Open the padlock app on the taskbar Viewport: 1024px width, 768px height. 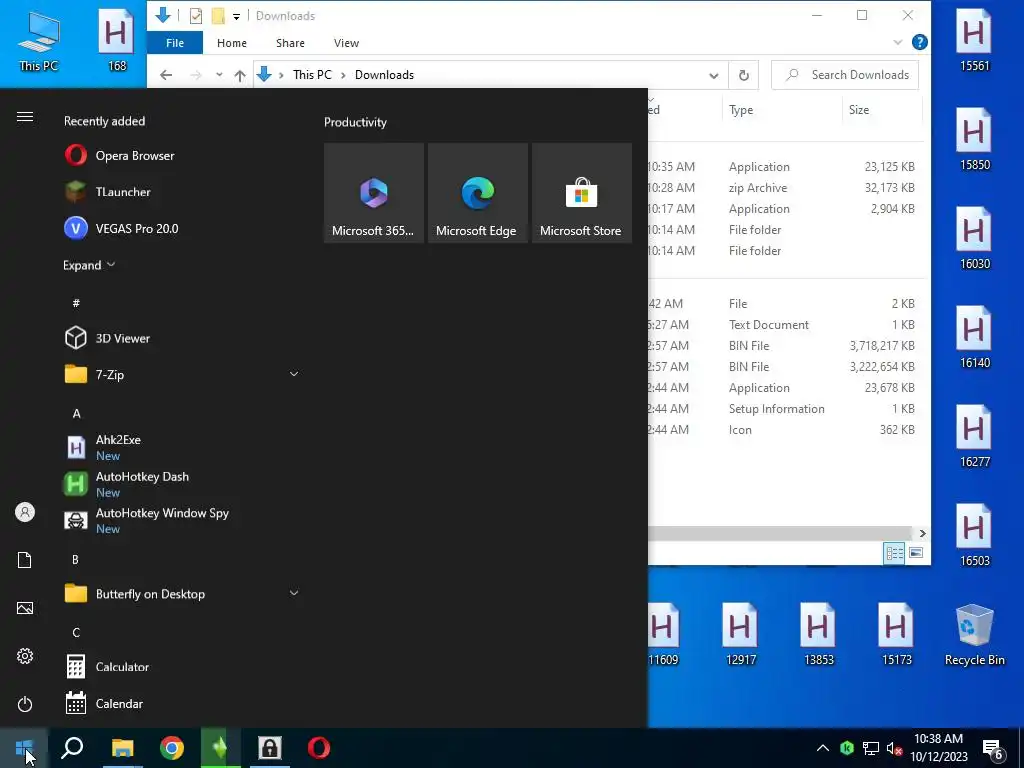[270, 748]
